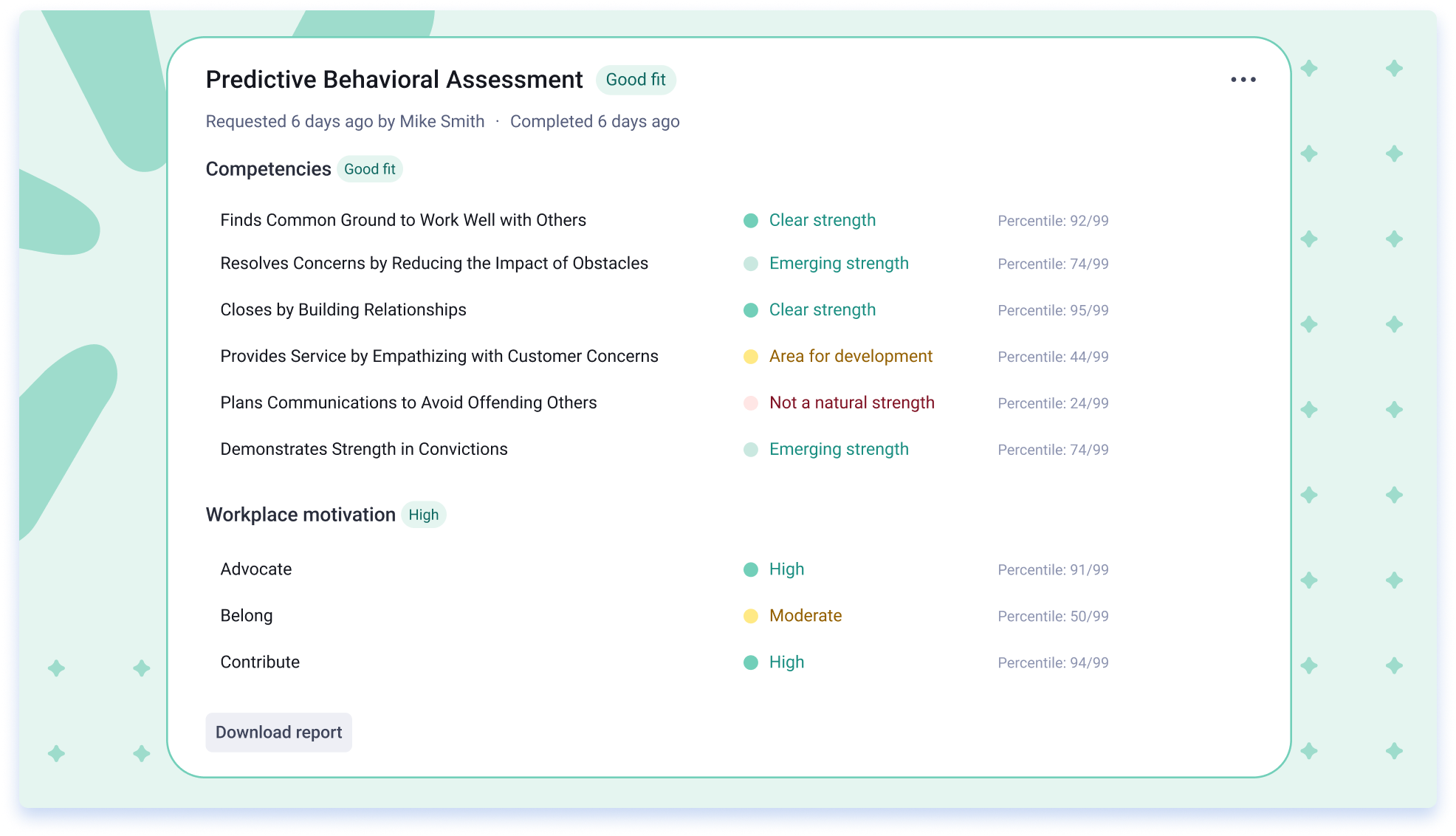Click the 'Completed 6 days ago' text

coord(595,122)
